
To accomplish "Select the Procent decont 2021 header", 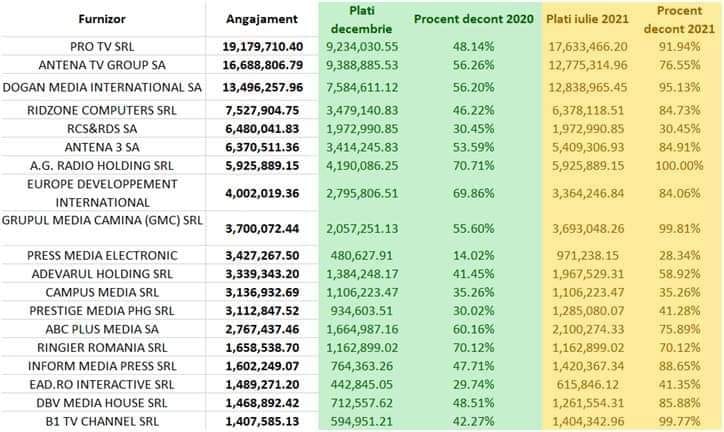I will click(x=684, y=19).
